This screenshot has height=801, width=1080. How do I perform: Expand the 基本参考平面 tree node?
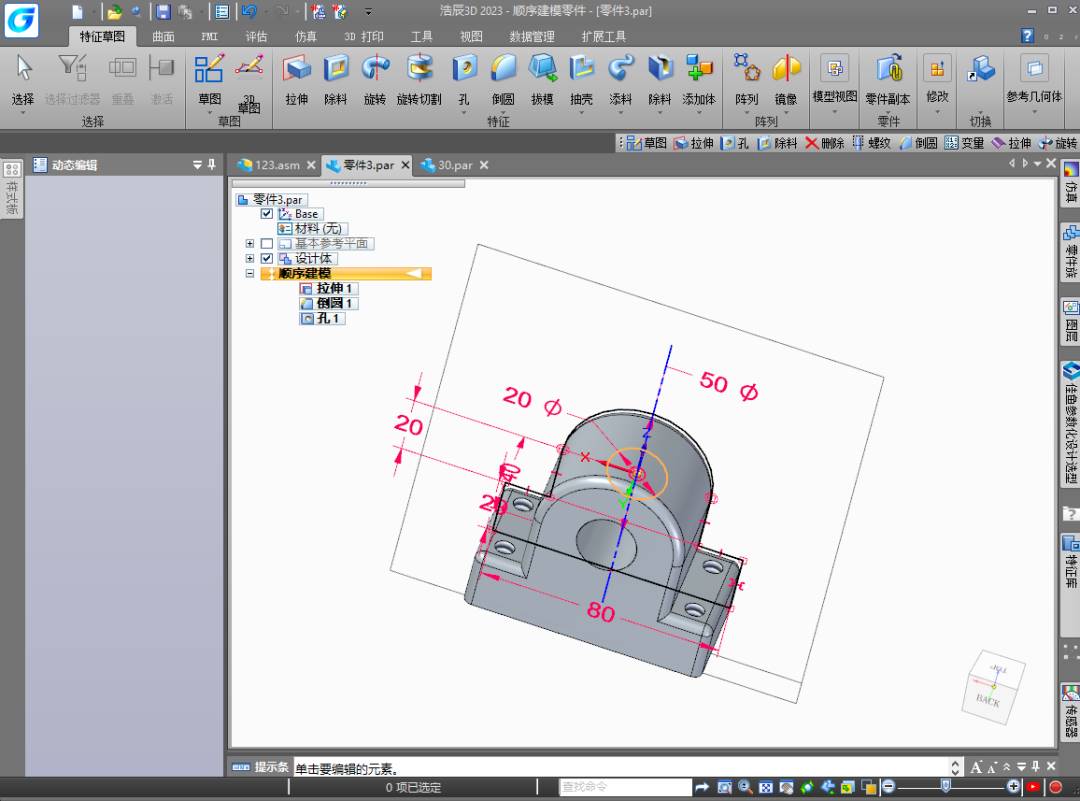tap(250, 244)
